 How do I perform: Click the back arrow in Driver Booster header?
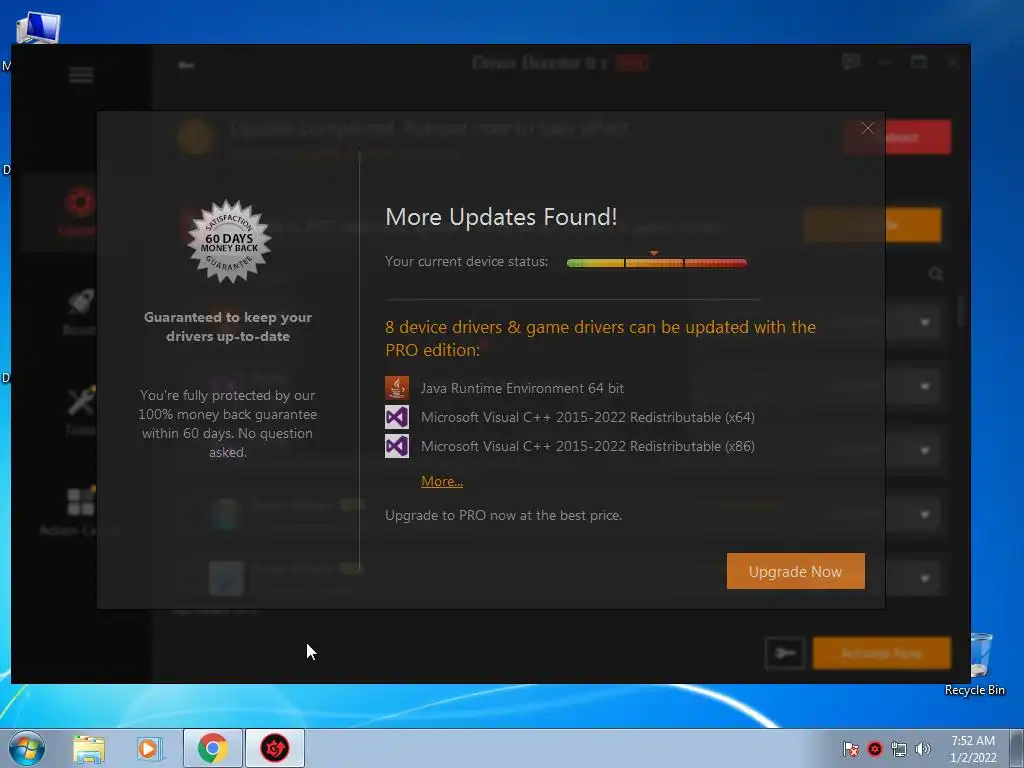point(186,65)
